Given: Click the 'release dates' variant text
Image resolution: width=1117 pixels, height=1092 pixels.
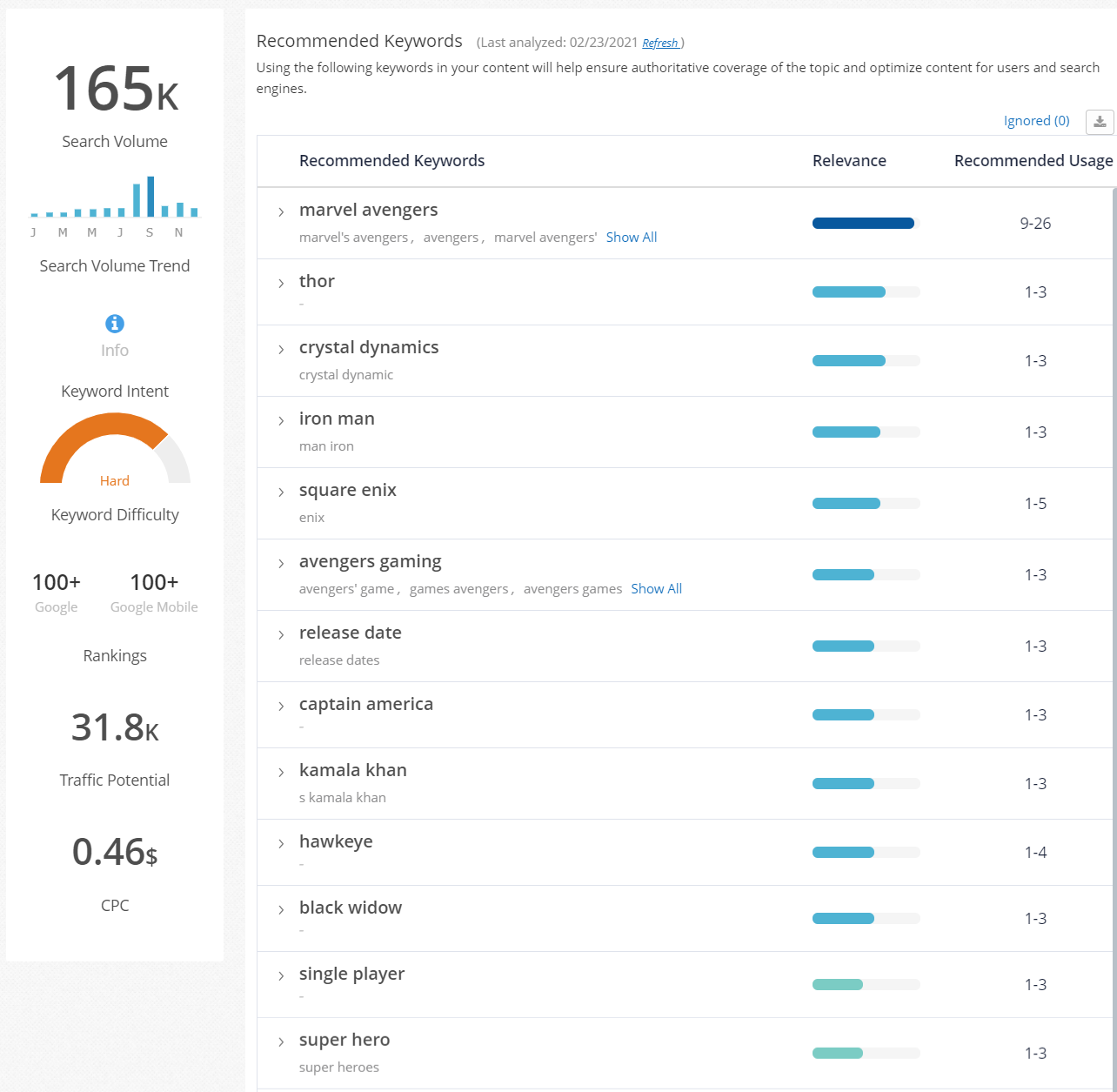Looking at the screenshot, I should point(339,660).
